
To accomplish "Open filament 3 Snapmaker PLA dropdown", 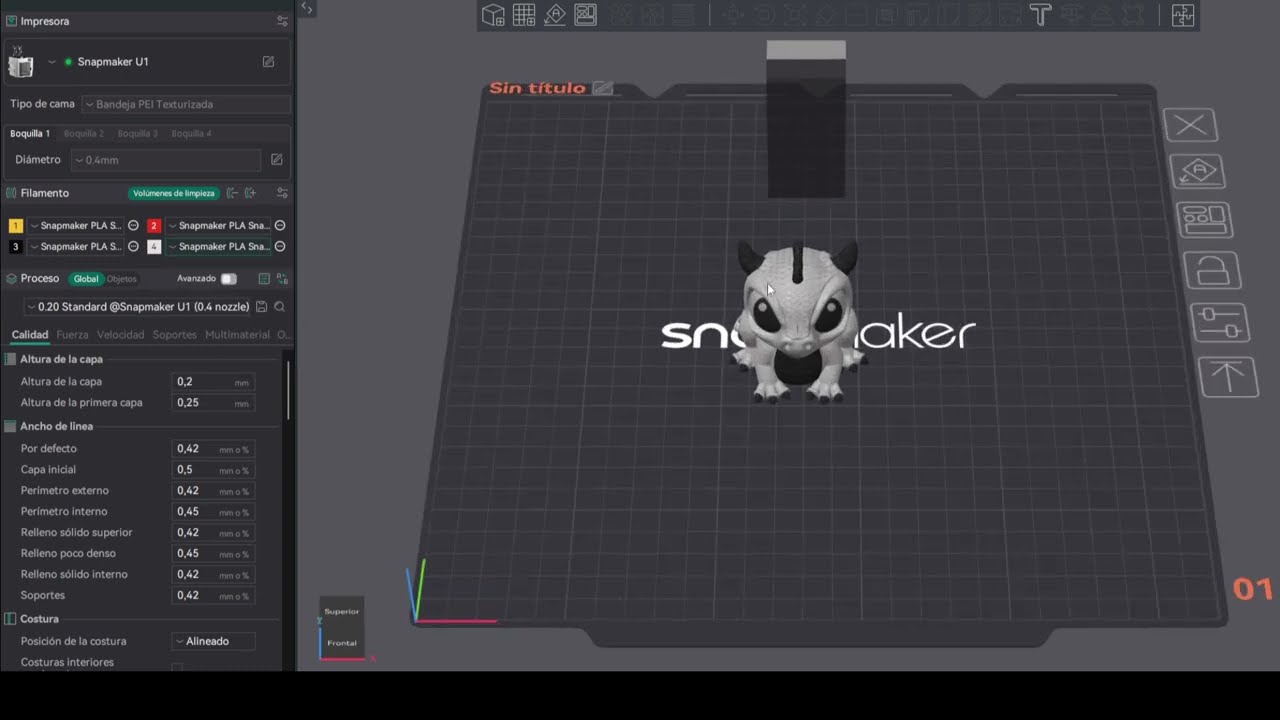I will coord(77,247).
